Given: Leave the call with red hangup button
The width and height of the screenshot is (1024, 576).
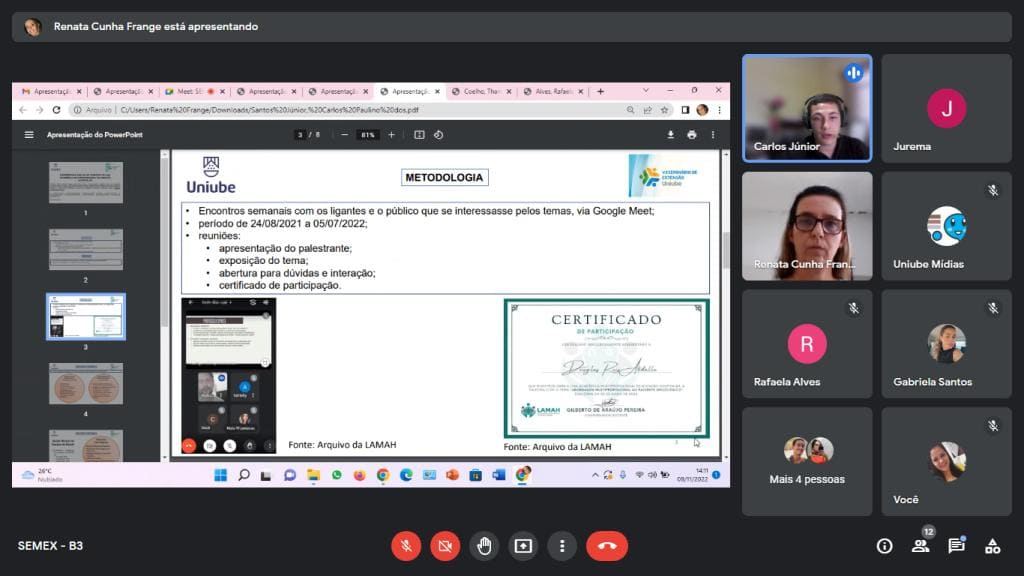Looking at the screenshot, I should point(607,546).
